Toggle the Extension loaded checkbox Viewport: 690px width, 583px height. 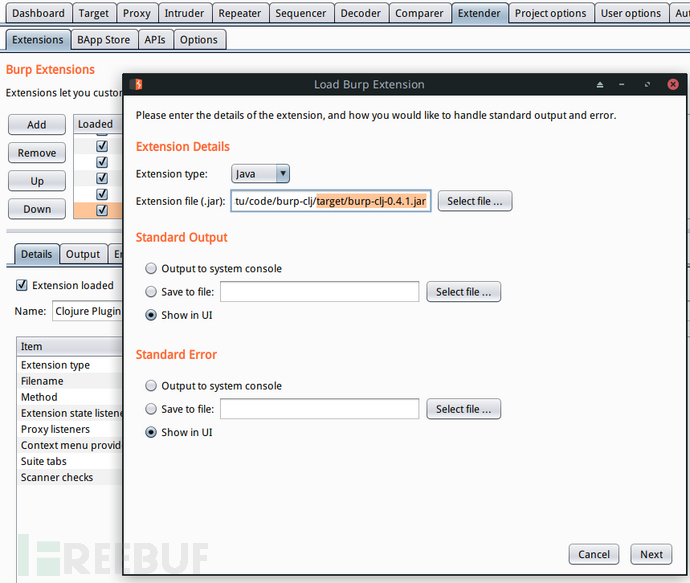click(x=22, y=285)
